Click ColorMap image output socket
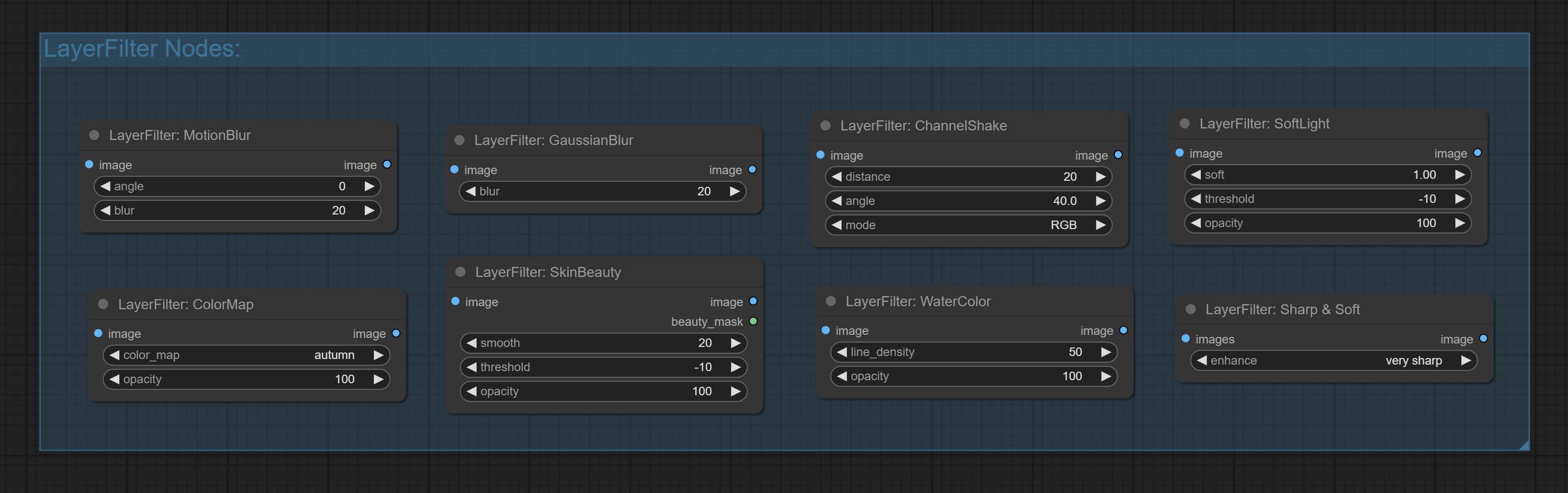Image resolution: width=1568 pixels, height=493 pixels. pos(396,333)
